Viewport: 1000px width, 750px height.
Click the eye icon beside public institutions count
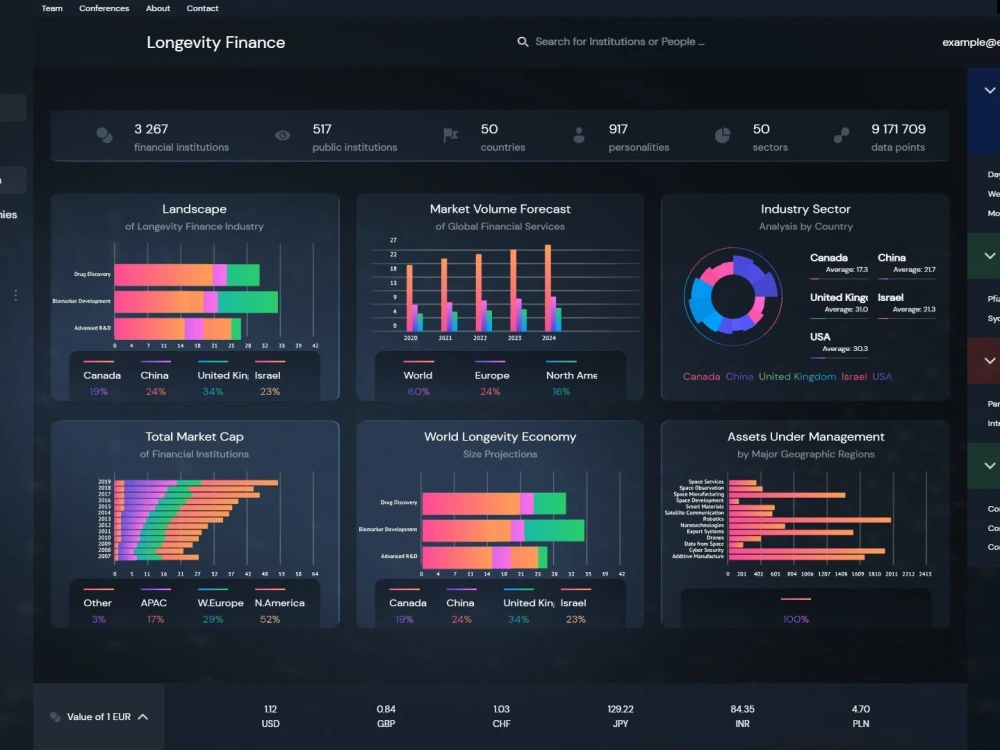[x=283, y=135]
